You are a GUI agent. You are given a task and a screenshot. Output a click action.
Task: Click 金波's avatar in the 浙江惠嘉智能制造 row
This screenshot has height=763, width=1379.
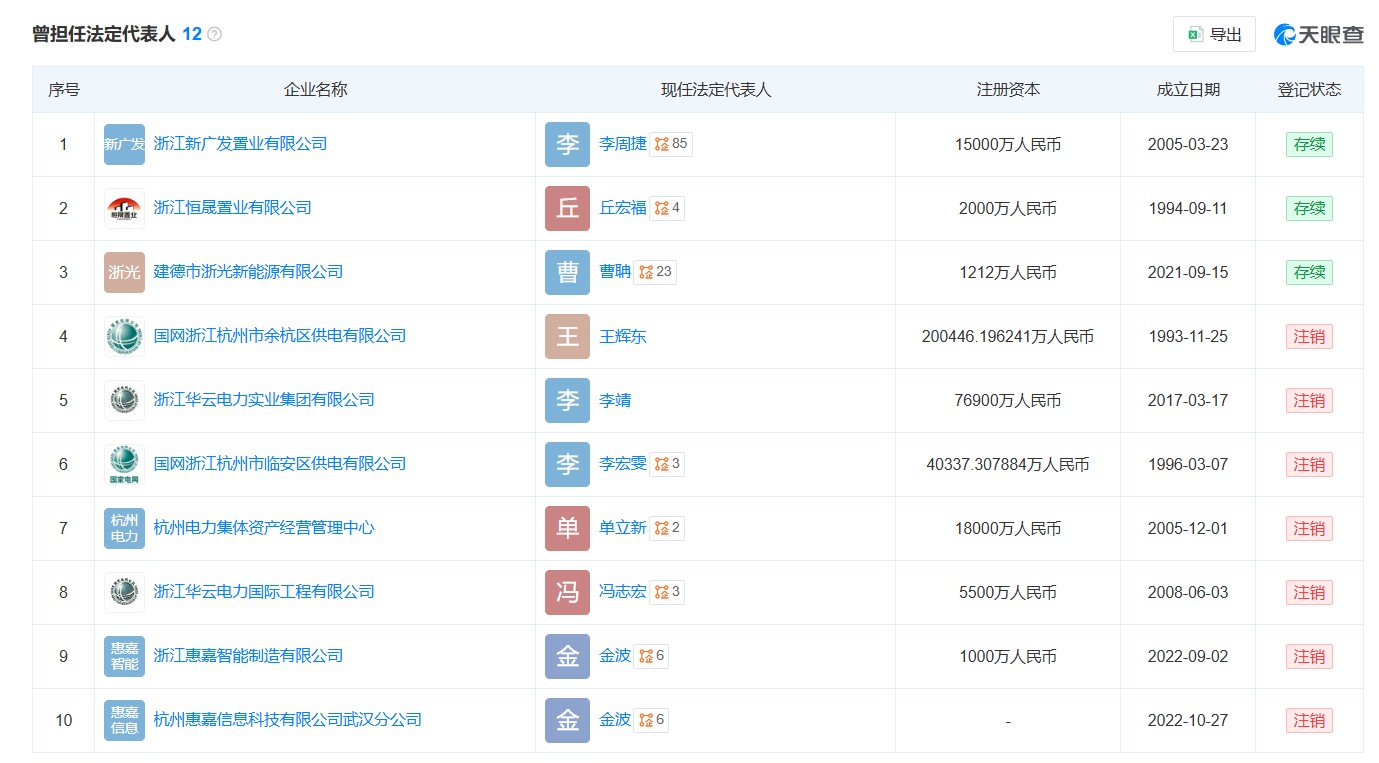click(567, 656)
